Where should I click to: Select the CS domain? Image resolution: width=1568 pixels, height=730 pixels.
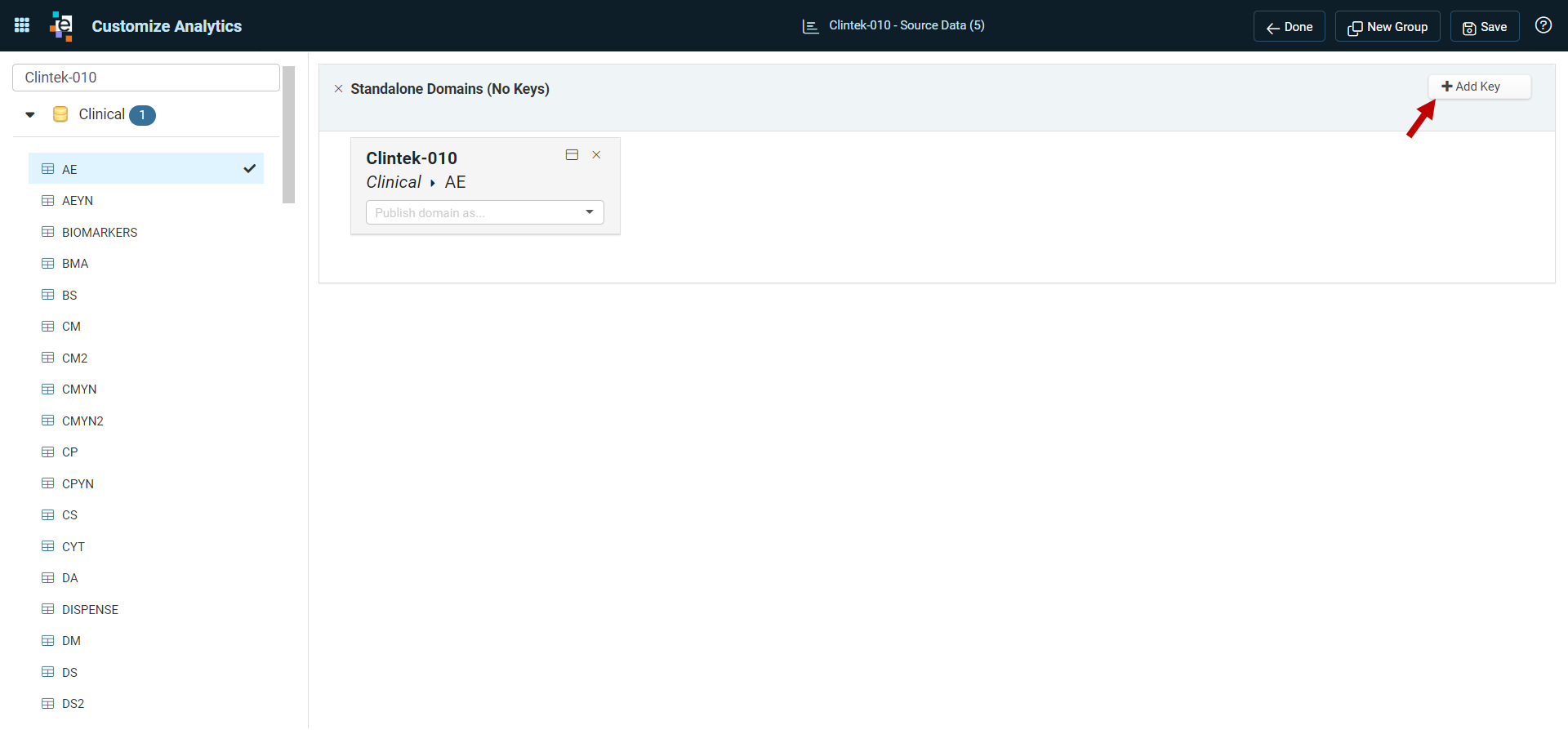tap(69, 515)
